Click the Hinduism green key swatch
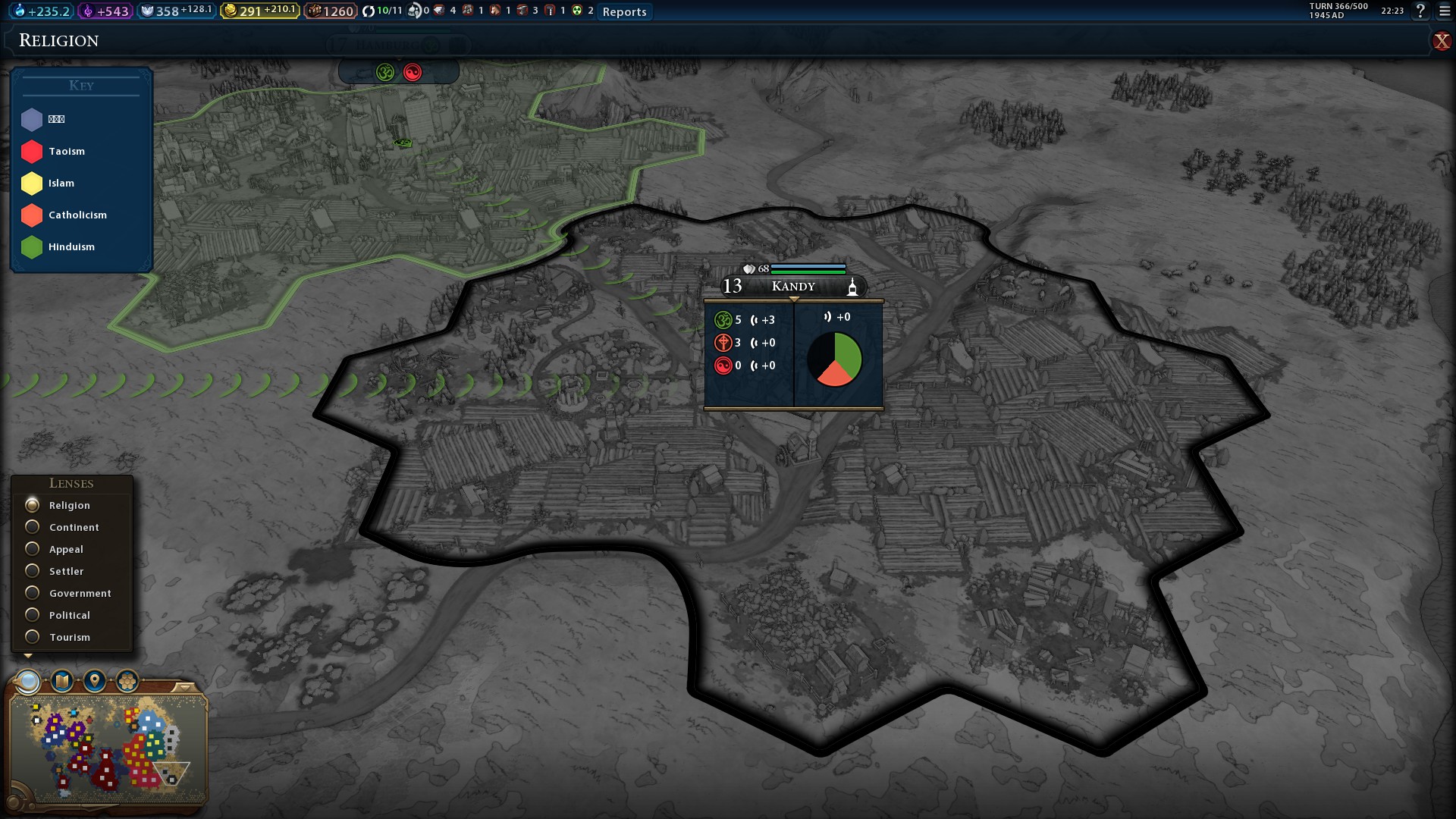 point(32,247)
